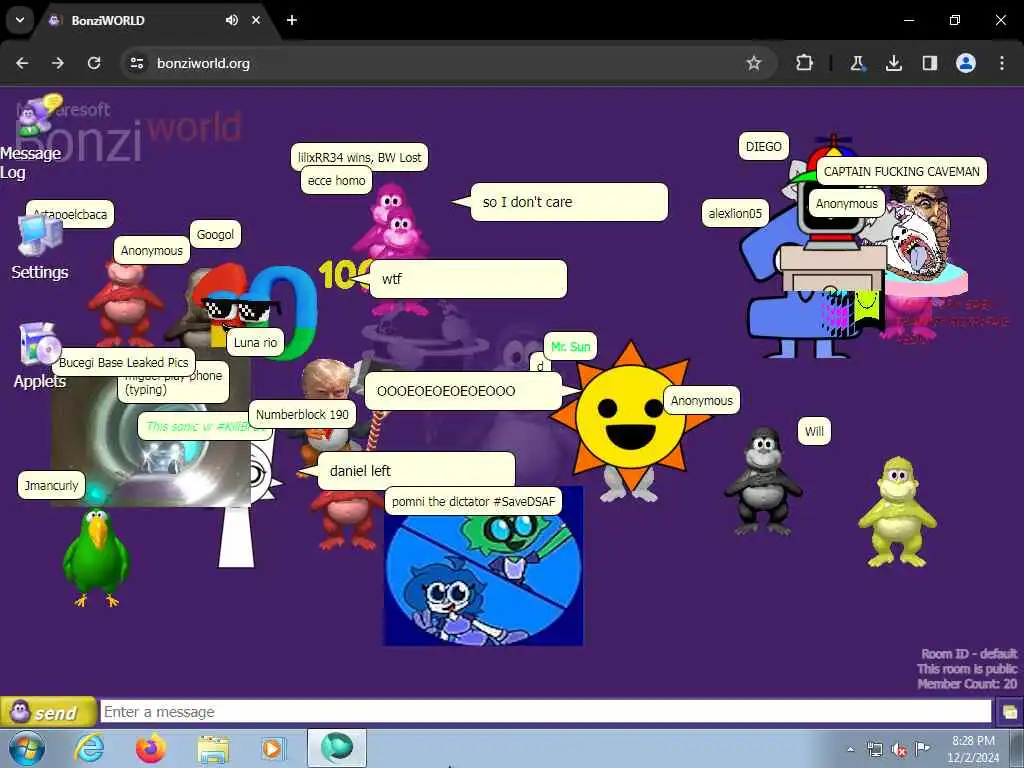
Task: Click the CAPTAIN FUCKING CAVEMAN name tag
Action: [901, 172]
